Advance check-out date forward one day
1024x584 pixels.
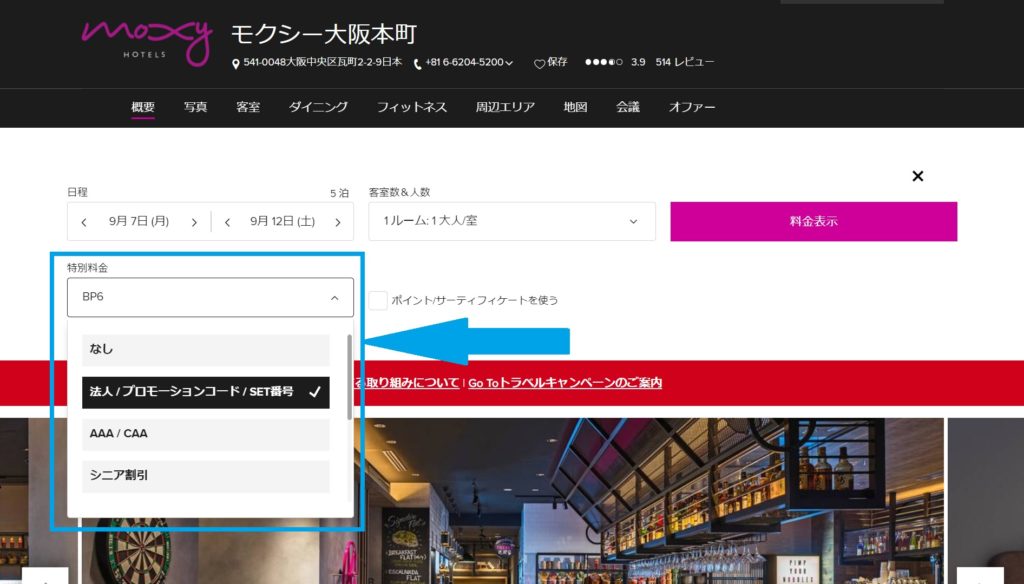(x=338, y=222)
